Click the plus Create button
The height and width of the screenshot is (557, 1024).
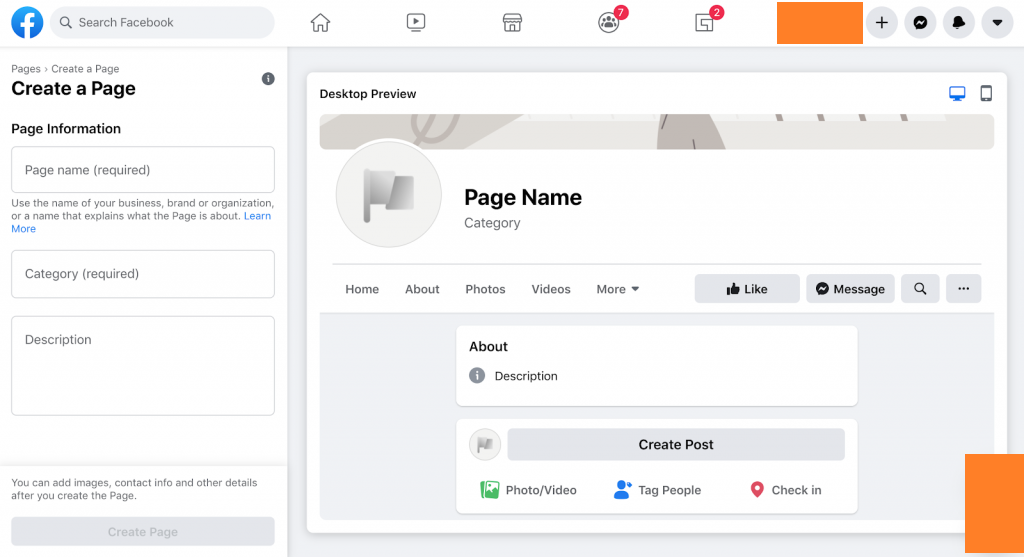[x=882, y=23]
